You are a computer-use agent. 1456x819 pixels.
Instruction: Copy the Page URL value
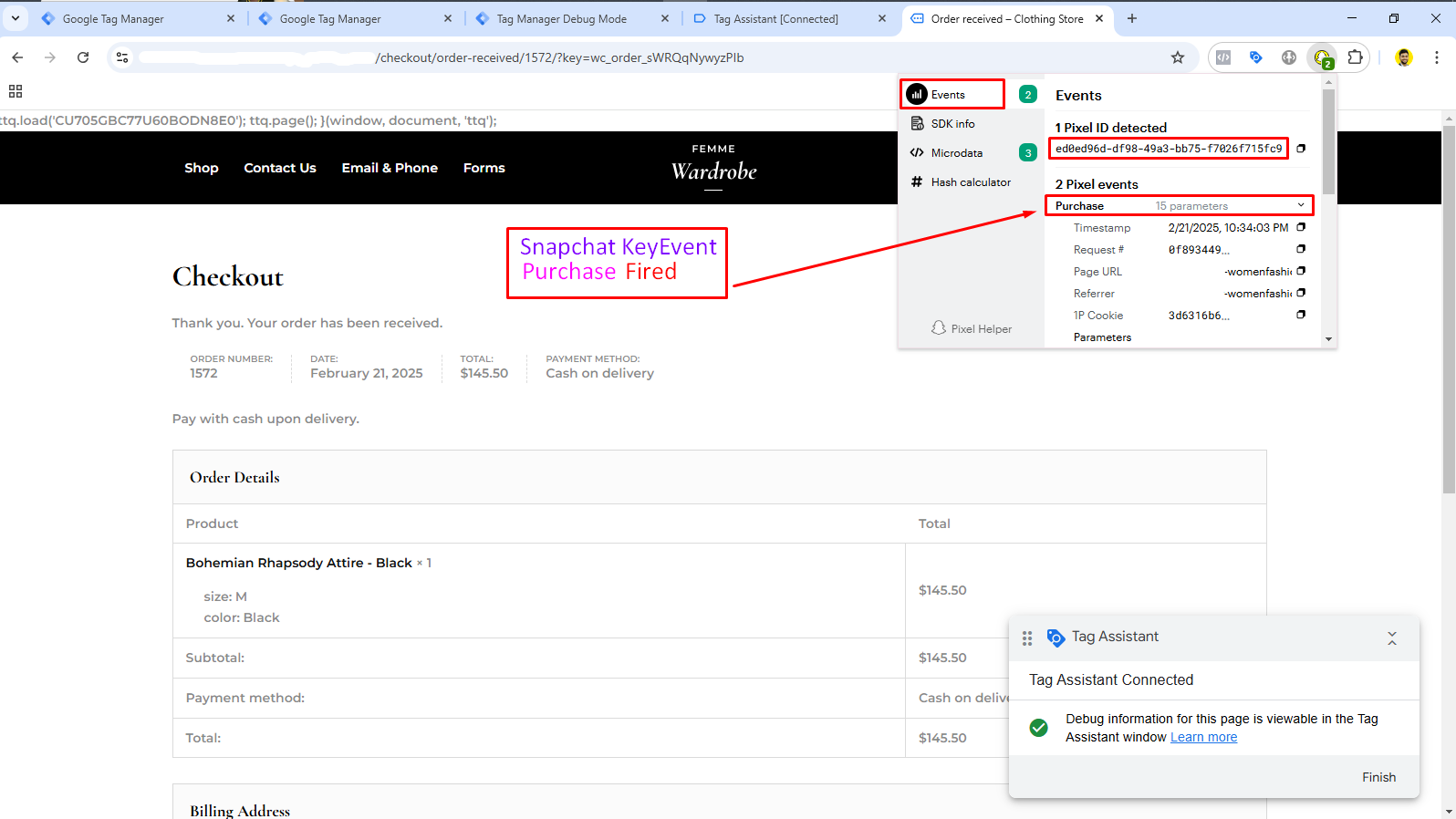[1301, 271]
